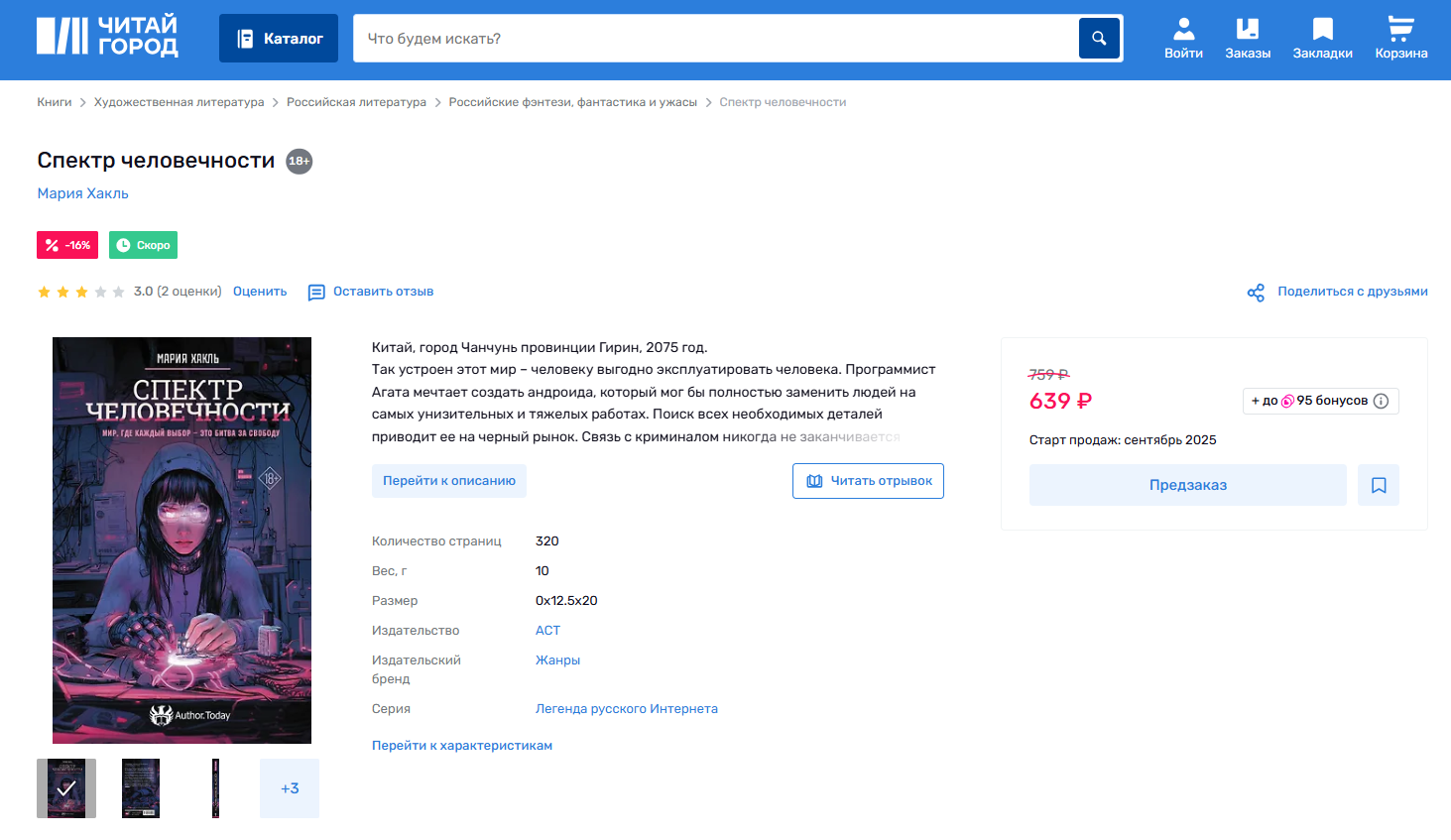Screen dimensions: 1451x840
Task: Click the Оценить link
Action: point(260,292)
